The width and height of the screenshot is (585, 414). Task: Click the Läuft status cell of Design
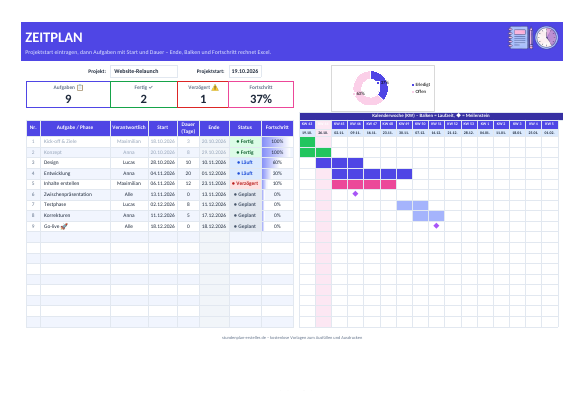(245, 163)
